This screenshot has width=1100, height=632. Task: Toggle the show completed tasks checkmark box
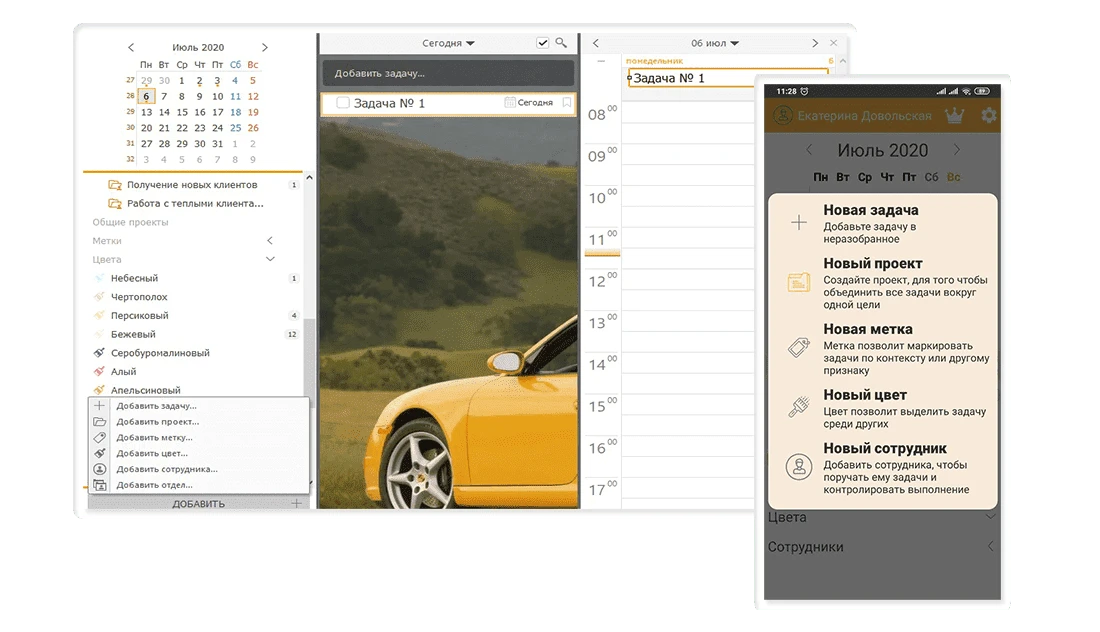point(542,43)
